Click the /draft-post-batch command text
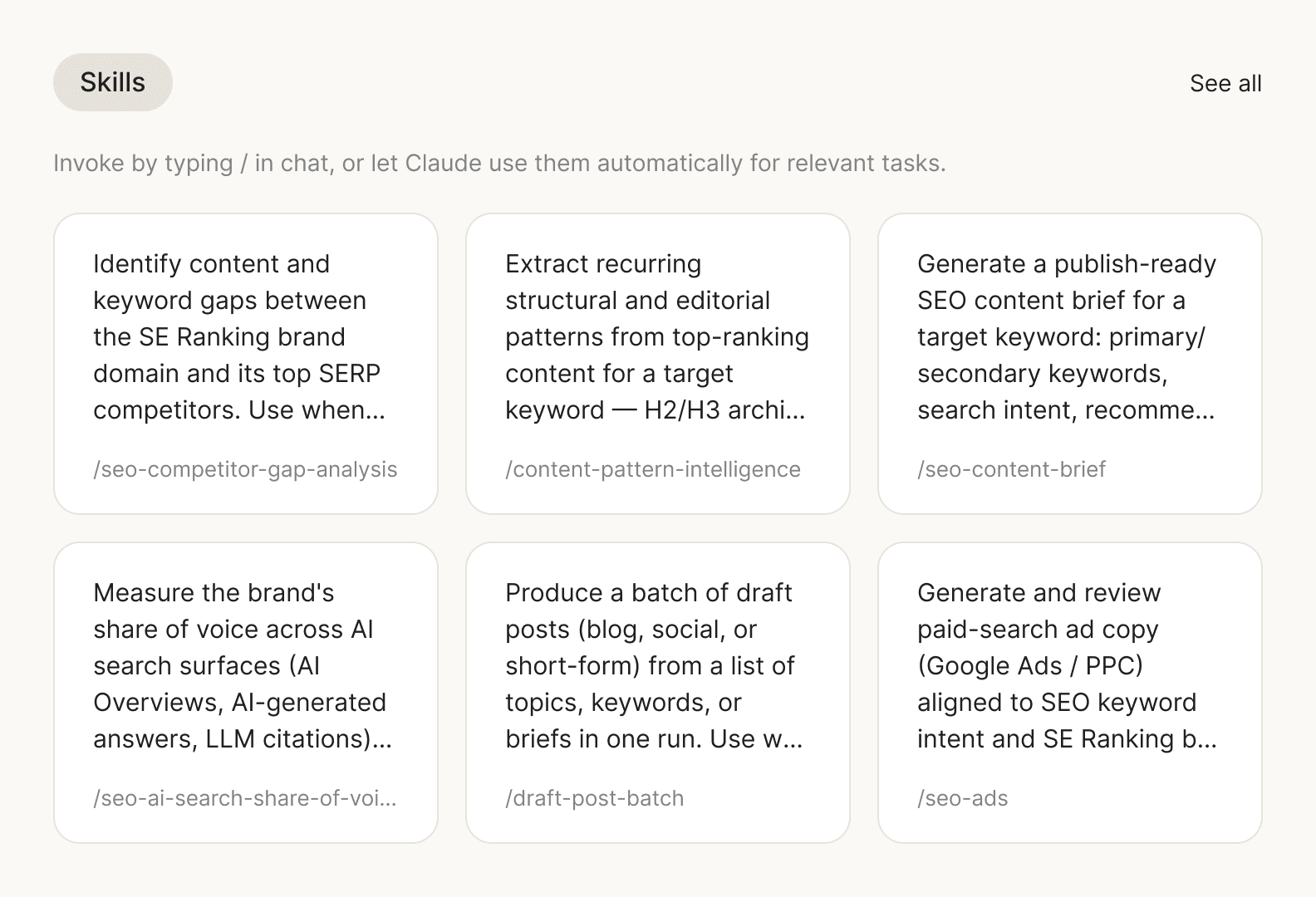 pyautogui.click(x=595, y=798)
